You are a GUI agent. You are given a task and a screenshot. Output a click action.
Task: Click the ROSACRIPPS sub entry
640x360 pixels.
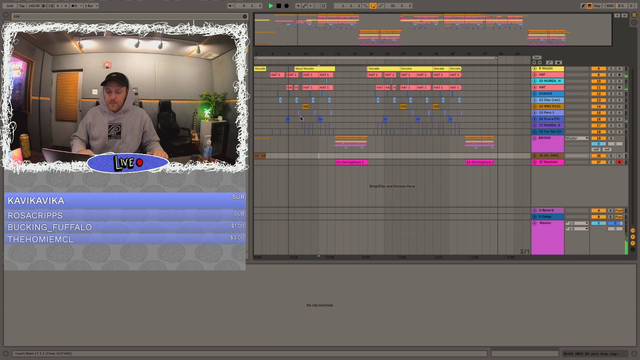[125, 215]
